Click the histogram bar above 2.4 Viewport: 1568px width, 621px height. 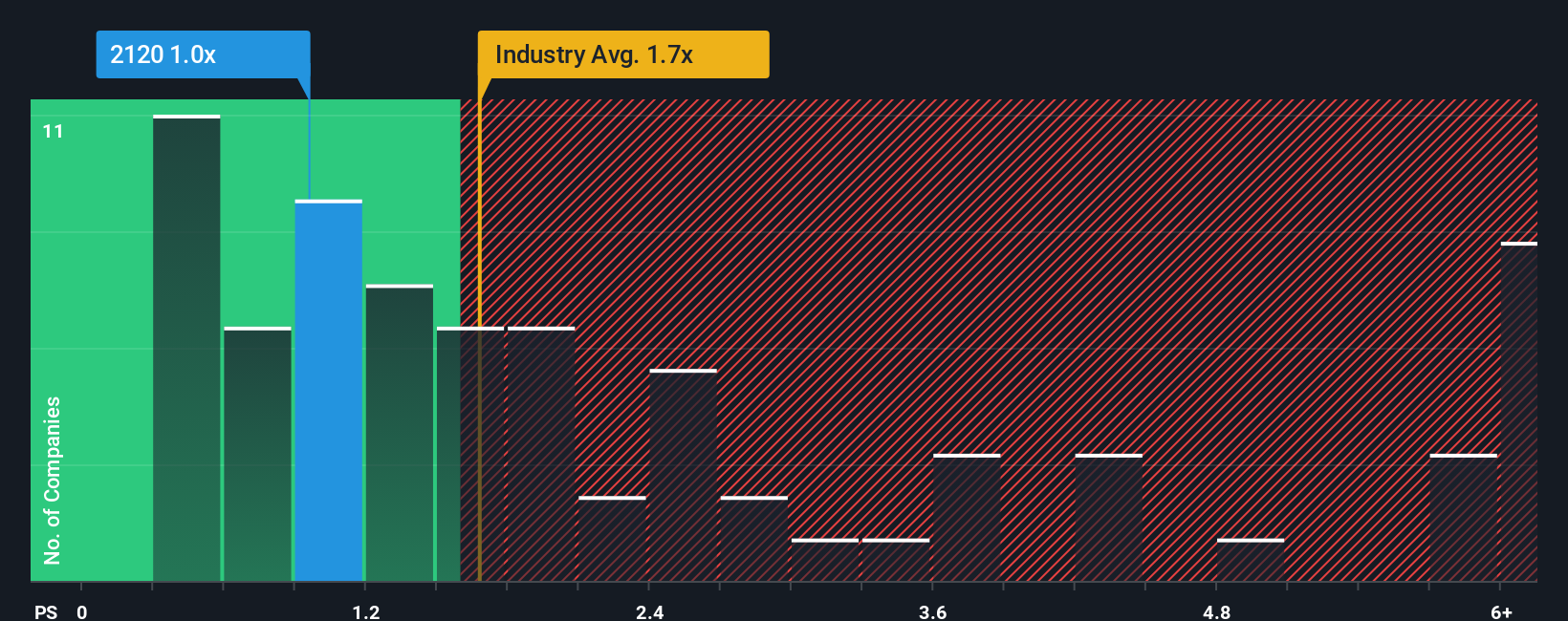pyautogui.click(x=683, y=476)
